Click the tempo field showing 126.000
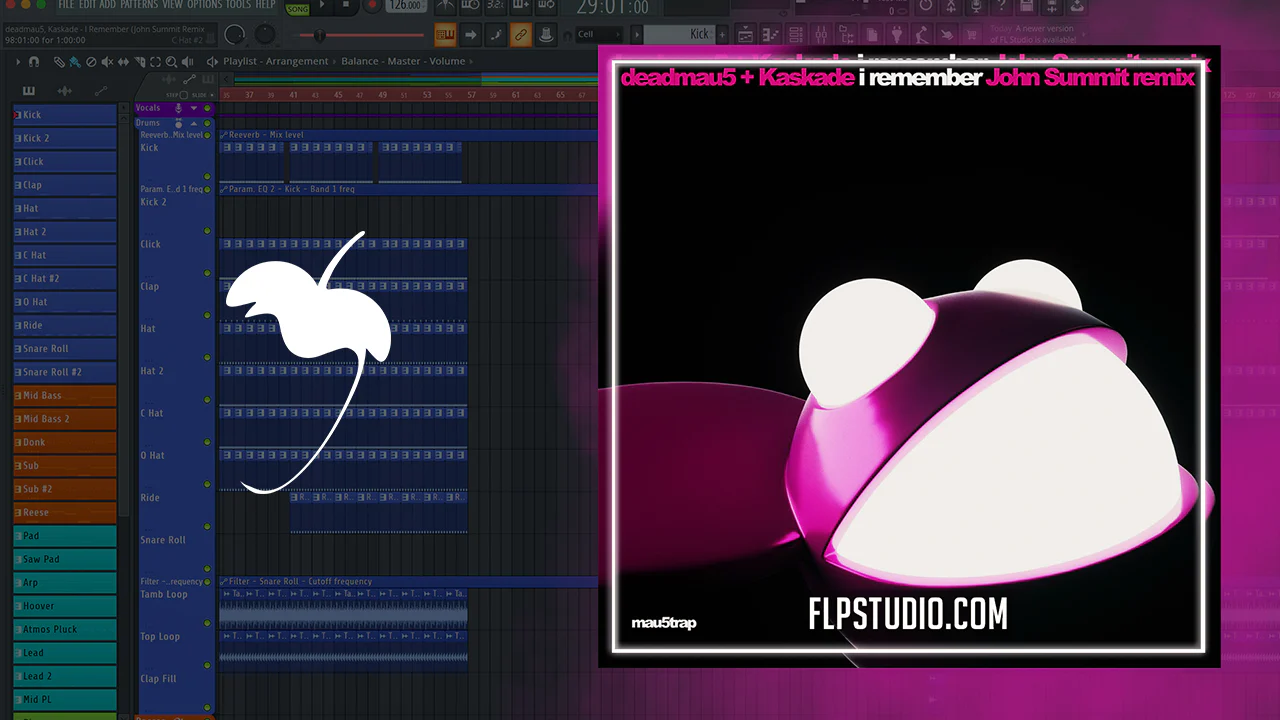 [405, 6]
